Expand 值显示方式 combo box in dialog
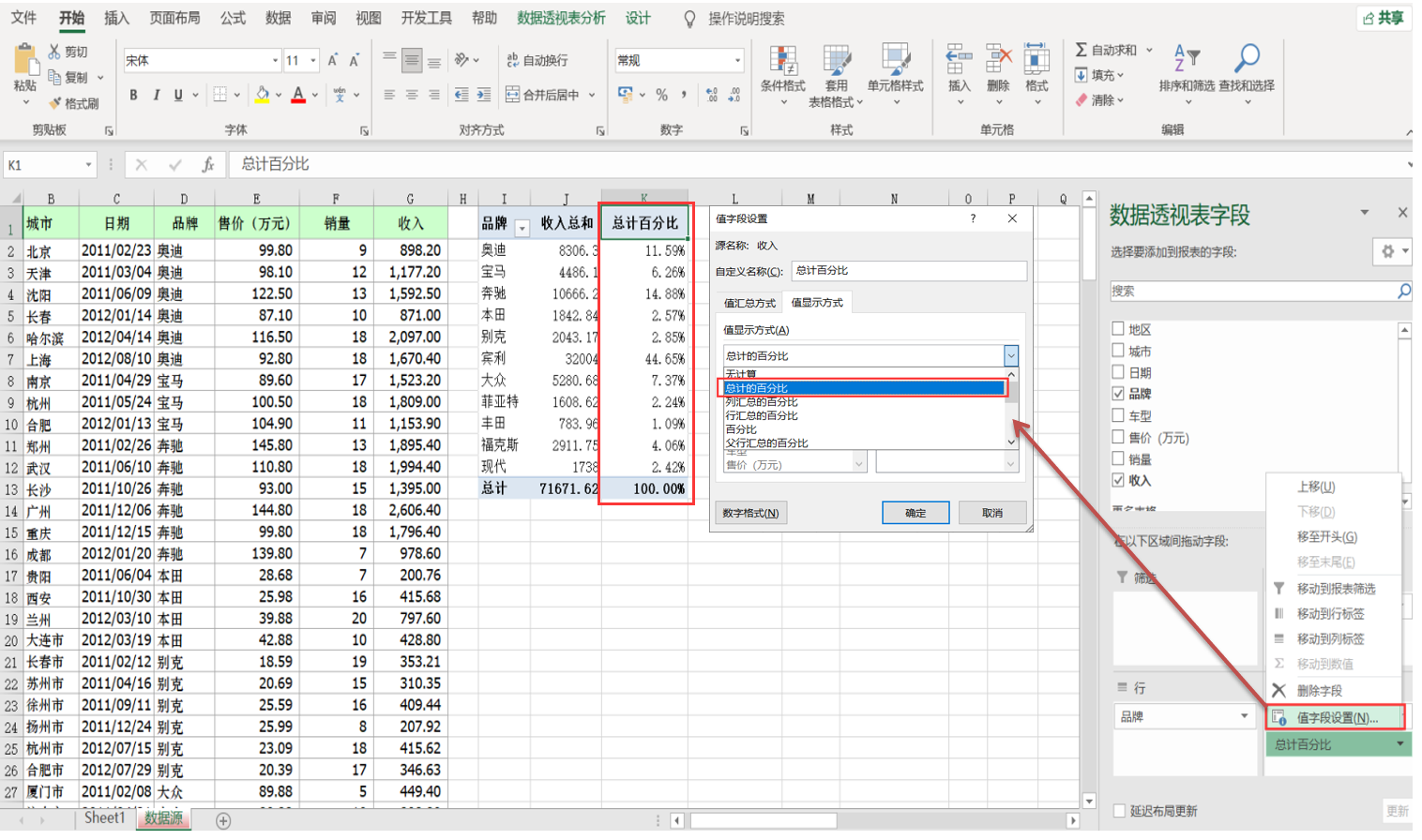 tap(1010, 355)
